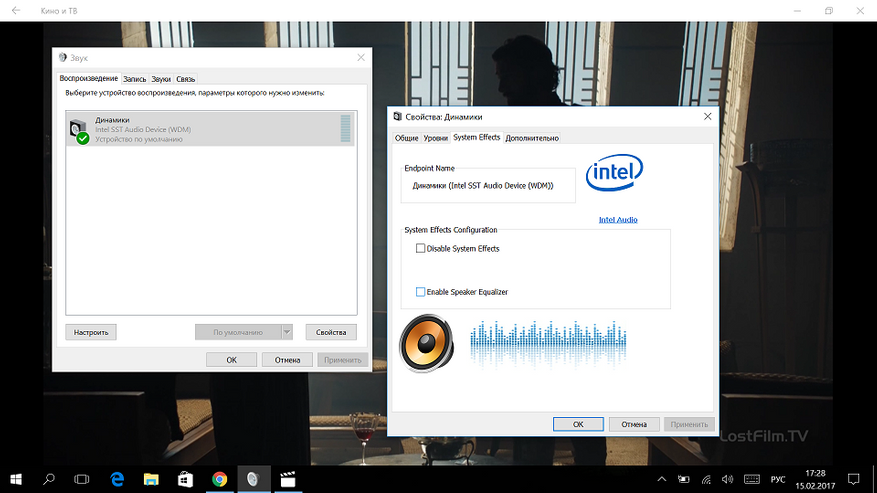Select the Sound dialog taskbar icon
Image resolution: width=877 pixels, height=493 pixels.
(253, 480)
